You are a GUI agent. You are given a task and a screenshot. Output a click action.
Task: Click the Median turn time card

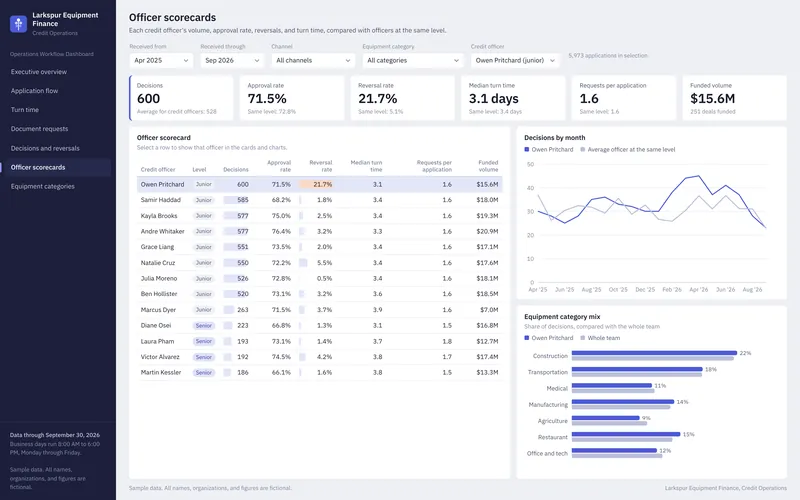pos(513,98)
